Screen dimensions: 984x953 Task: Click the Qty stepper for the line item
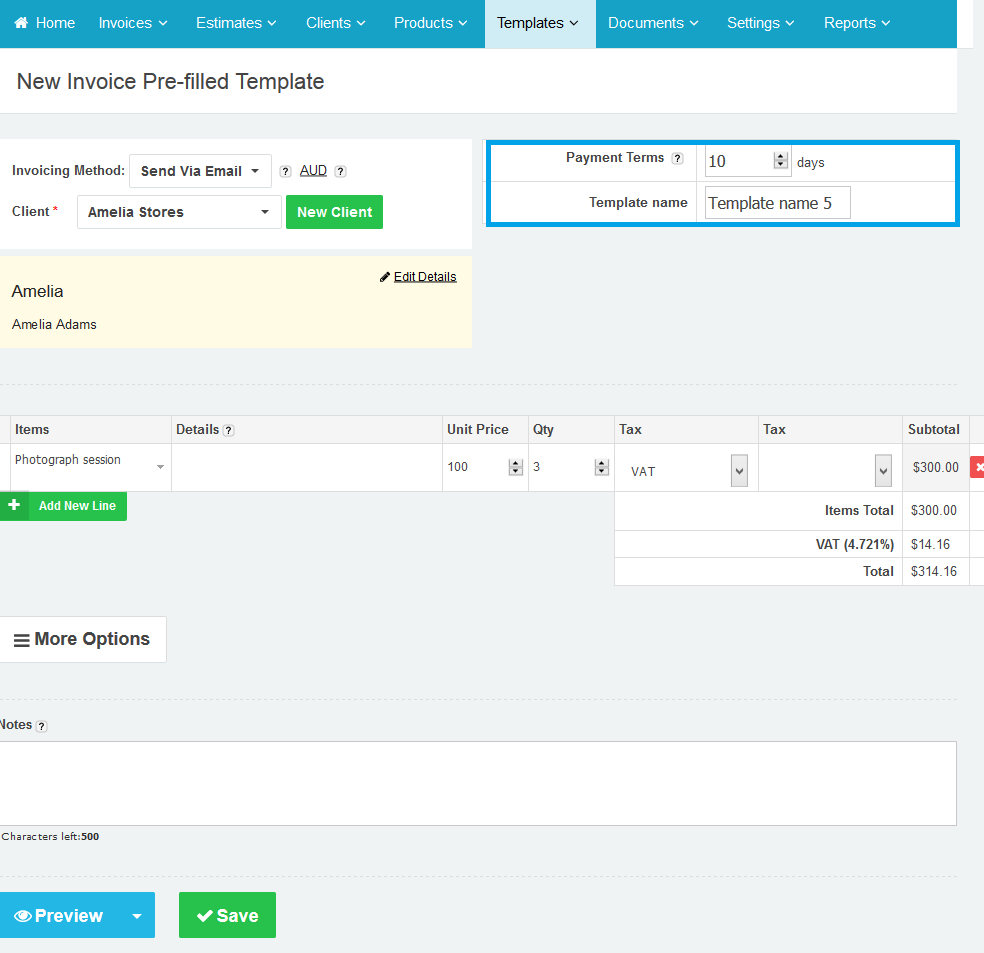point(601,467)
